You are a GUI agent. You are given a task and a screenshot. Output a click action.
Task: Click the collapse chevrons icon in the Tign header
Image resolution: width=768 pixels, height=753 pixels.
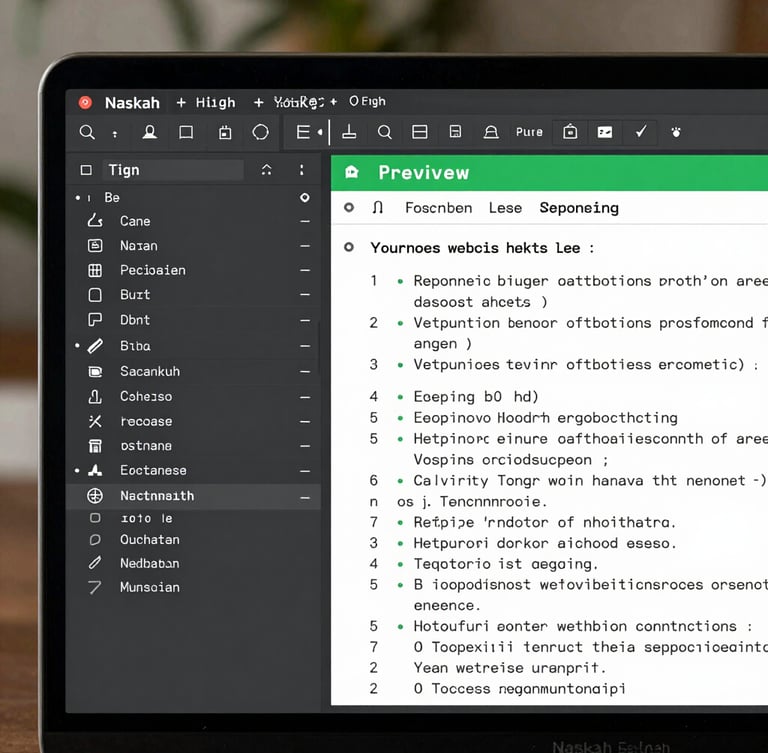click(266, 170)
